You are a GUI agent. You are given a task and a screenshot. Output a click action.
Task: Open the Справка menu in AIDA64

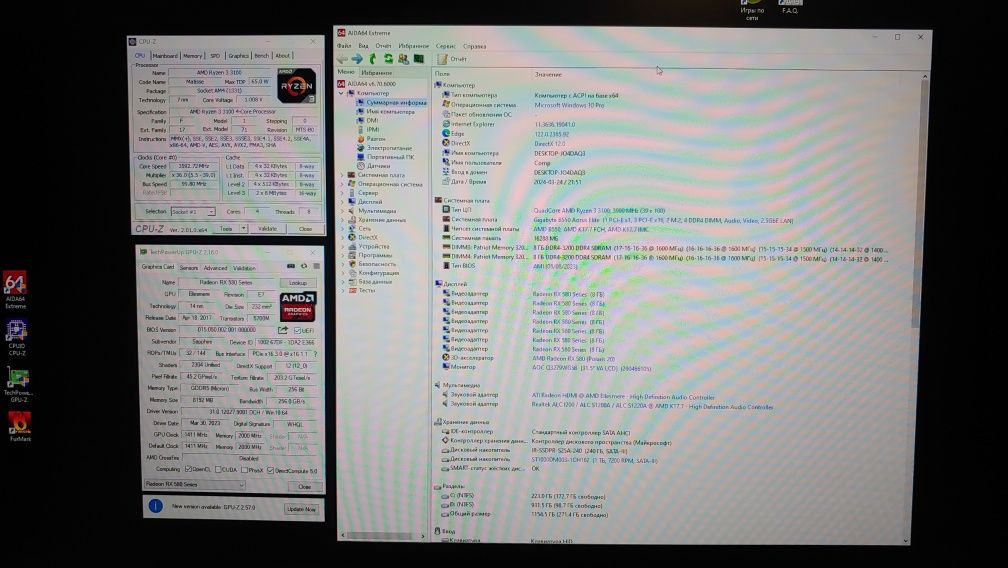474,46
